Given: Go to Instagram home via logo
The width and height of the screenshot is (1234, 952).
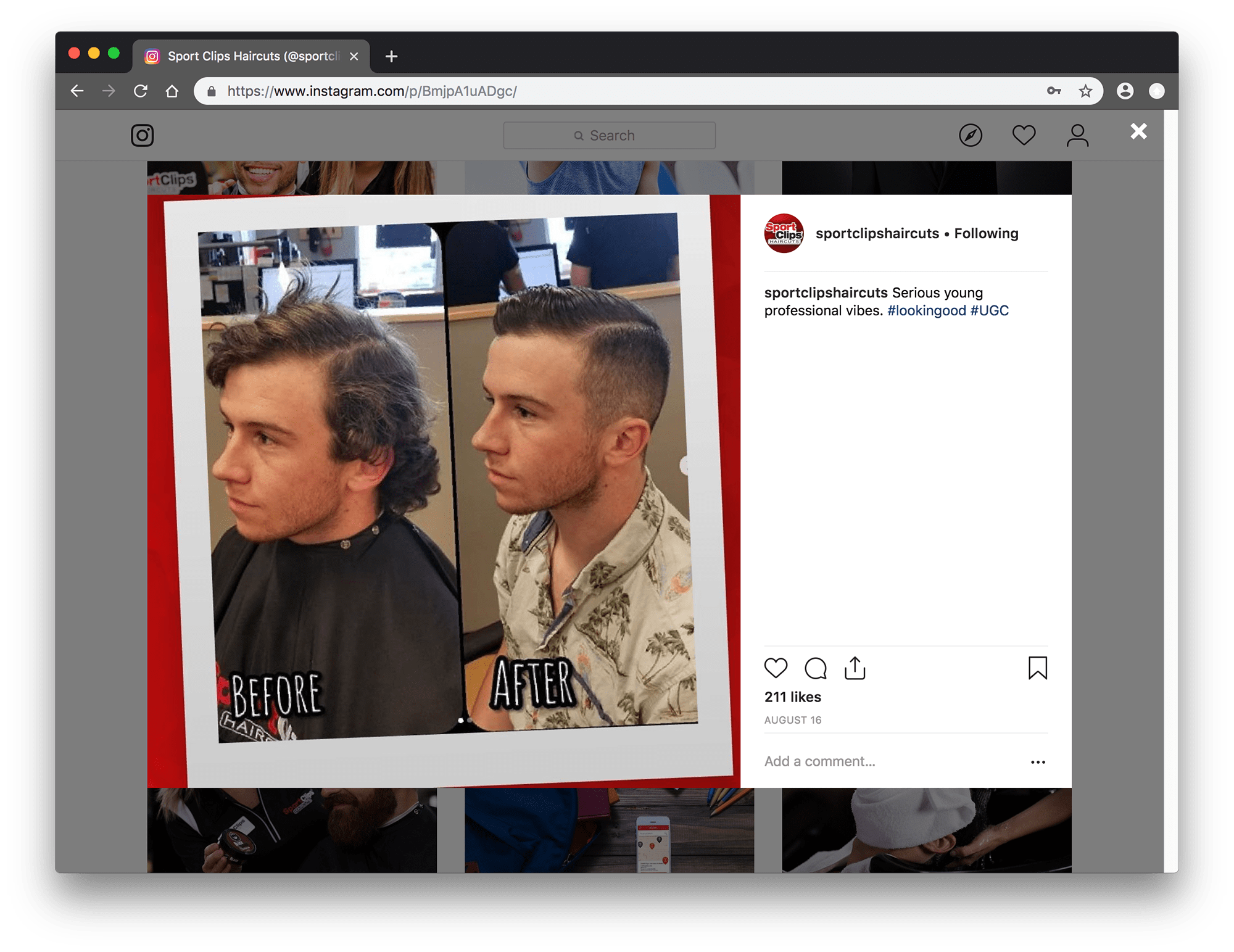Looking at the screenshot, I should point(143,135).
